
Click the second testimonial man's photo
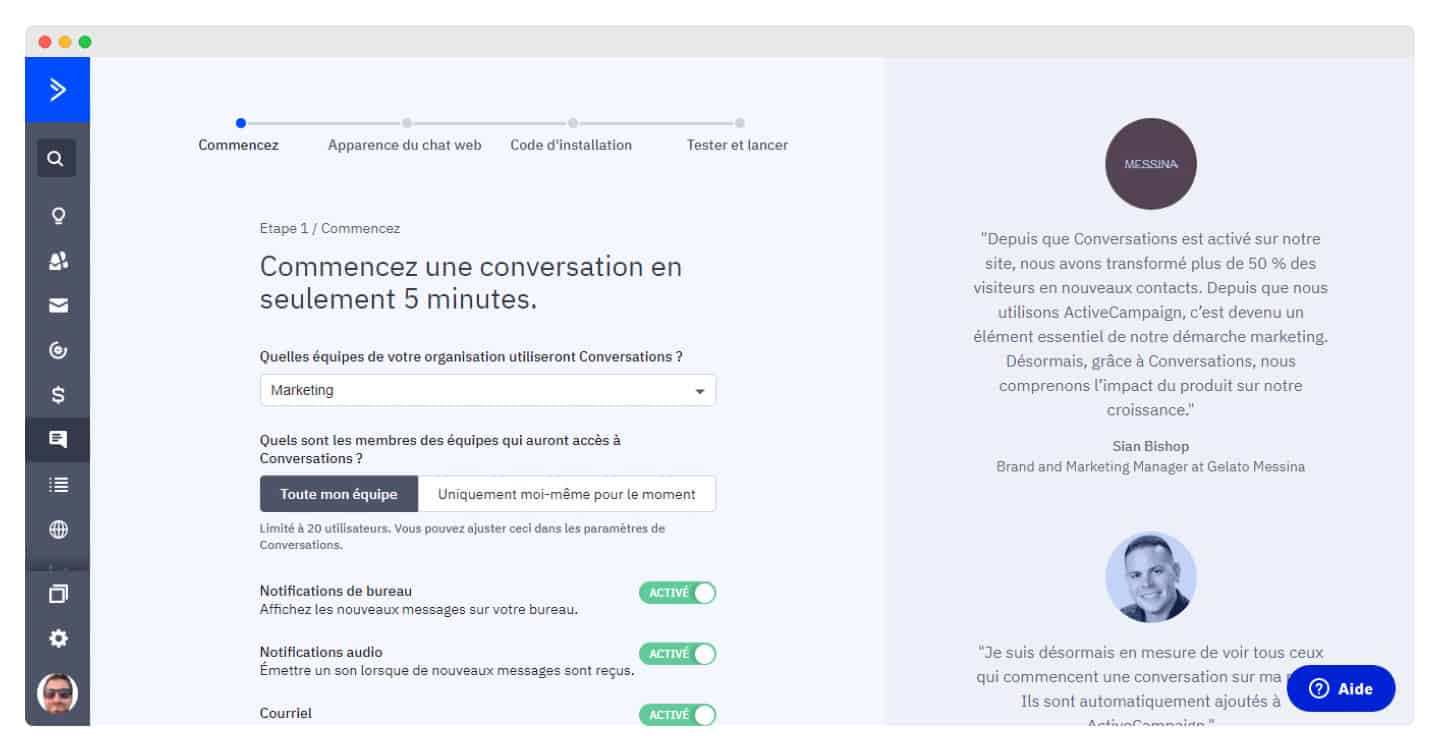coord(1150,577)
